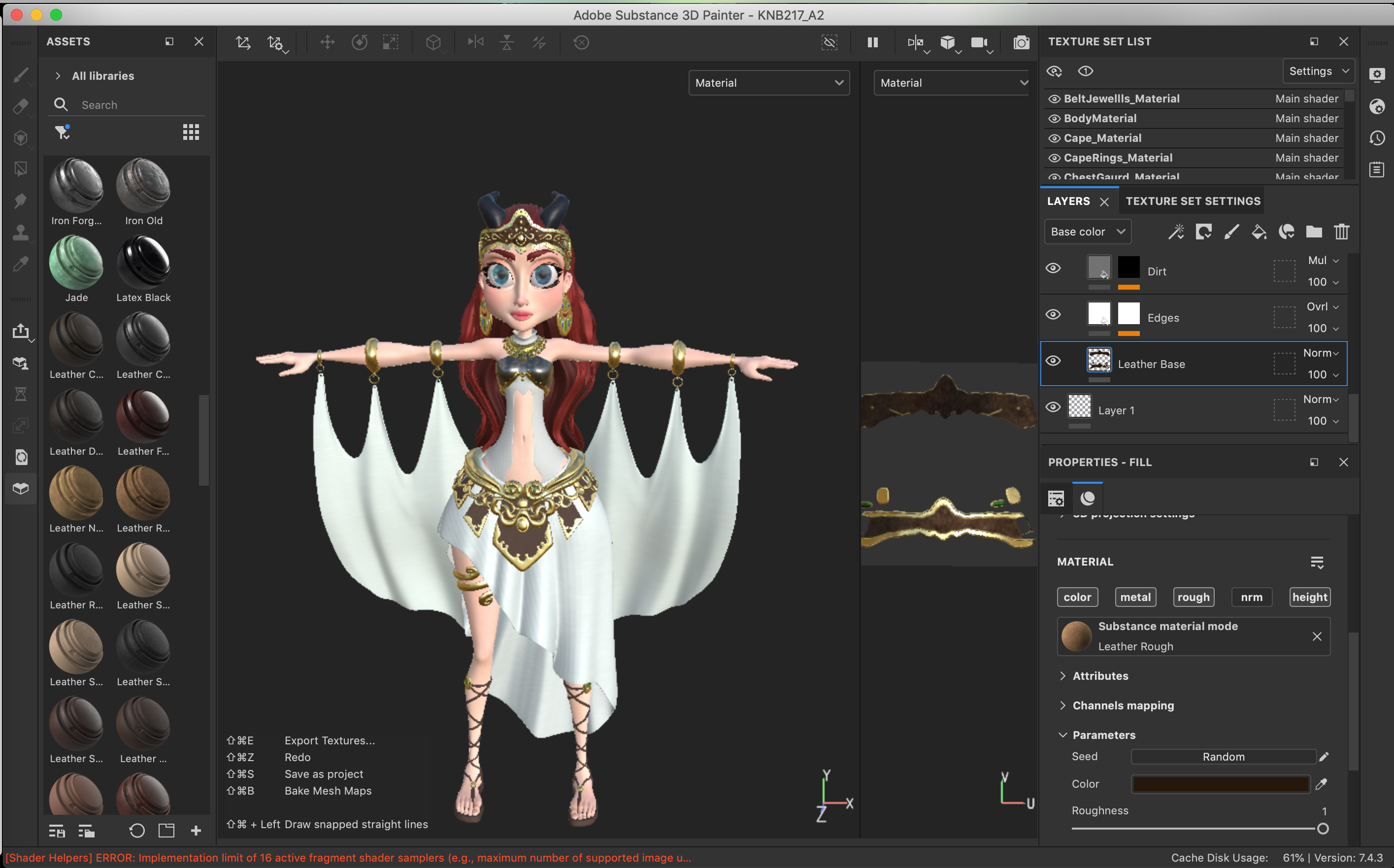
Task: Open the Settings dropdown in Texture Set List
Action: tap(1318, 71)
